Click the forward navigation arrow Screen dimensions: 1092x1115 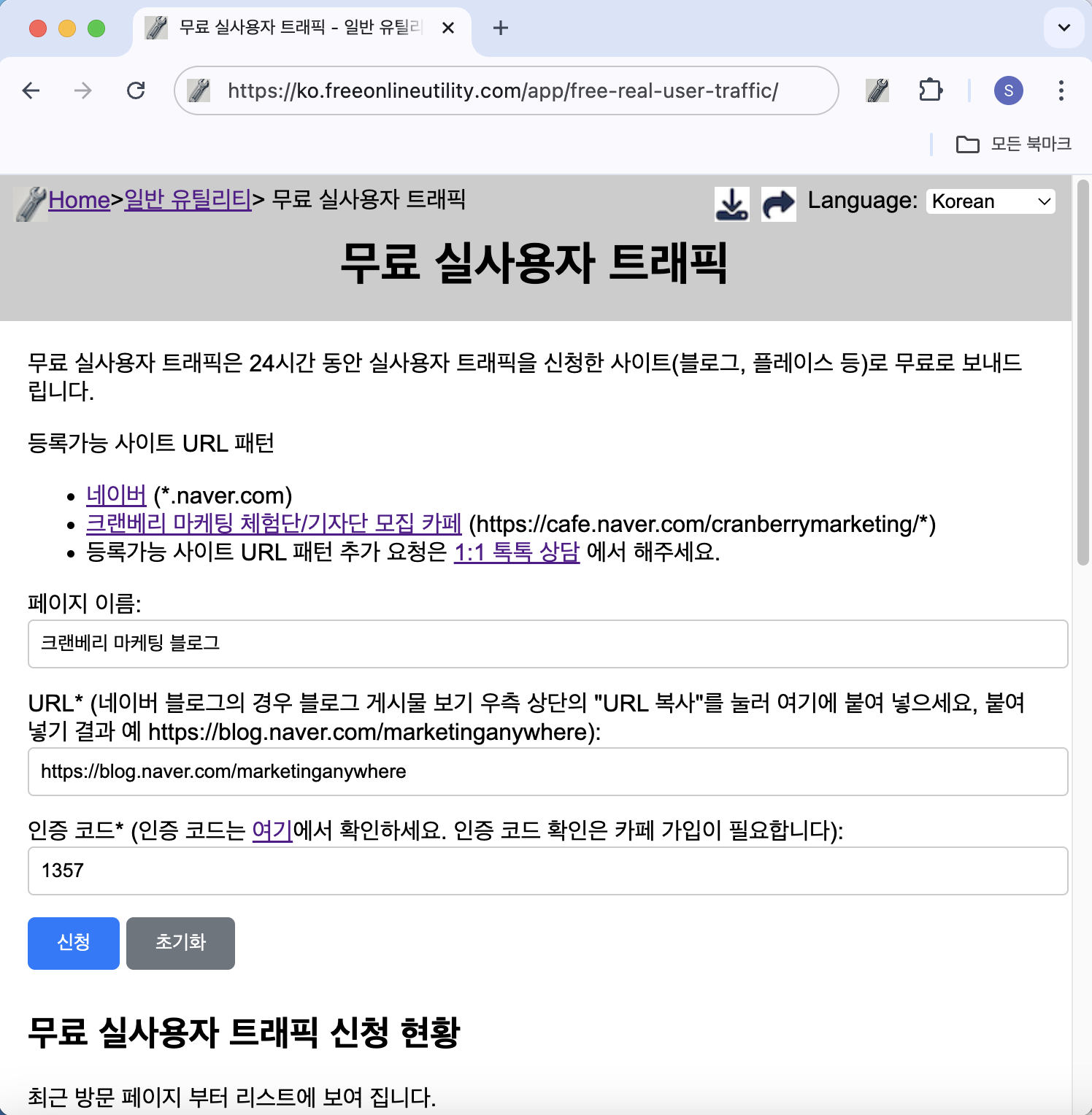pyautogui.click(x=83, y=90)
